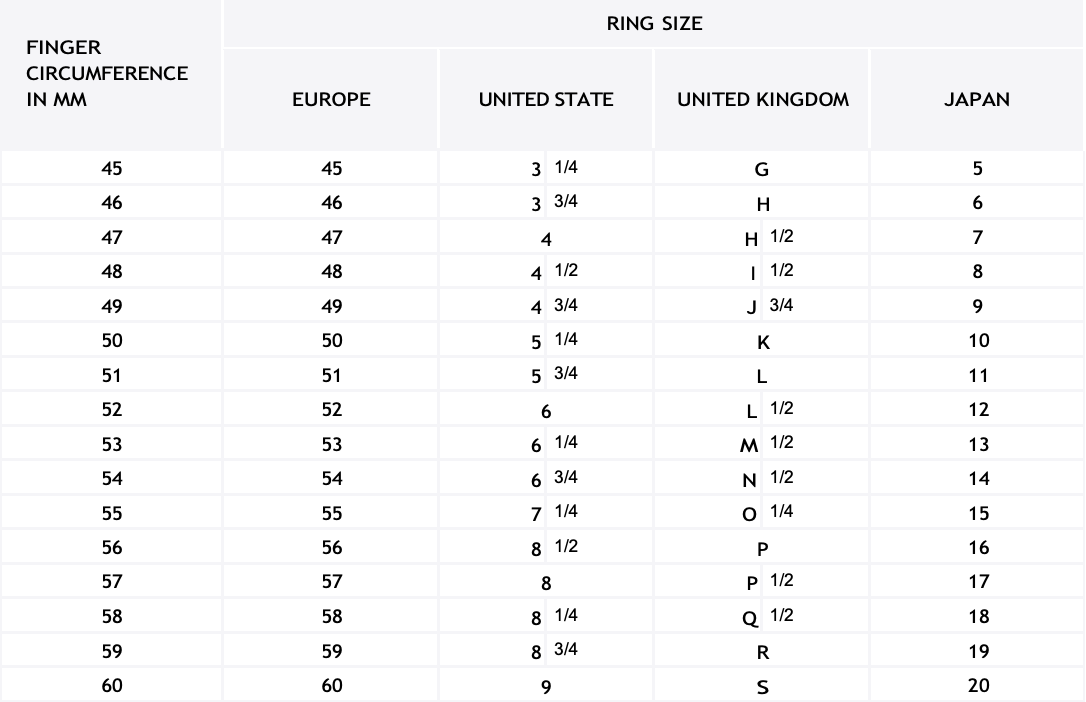Click United Kingdom size G cell
Viewport: 1086px width, 702px height.
click(x=762, y=169)
